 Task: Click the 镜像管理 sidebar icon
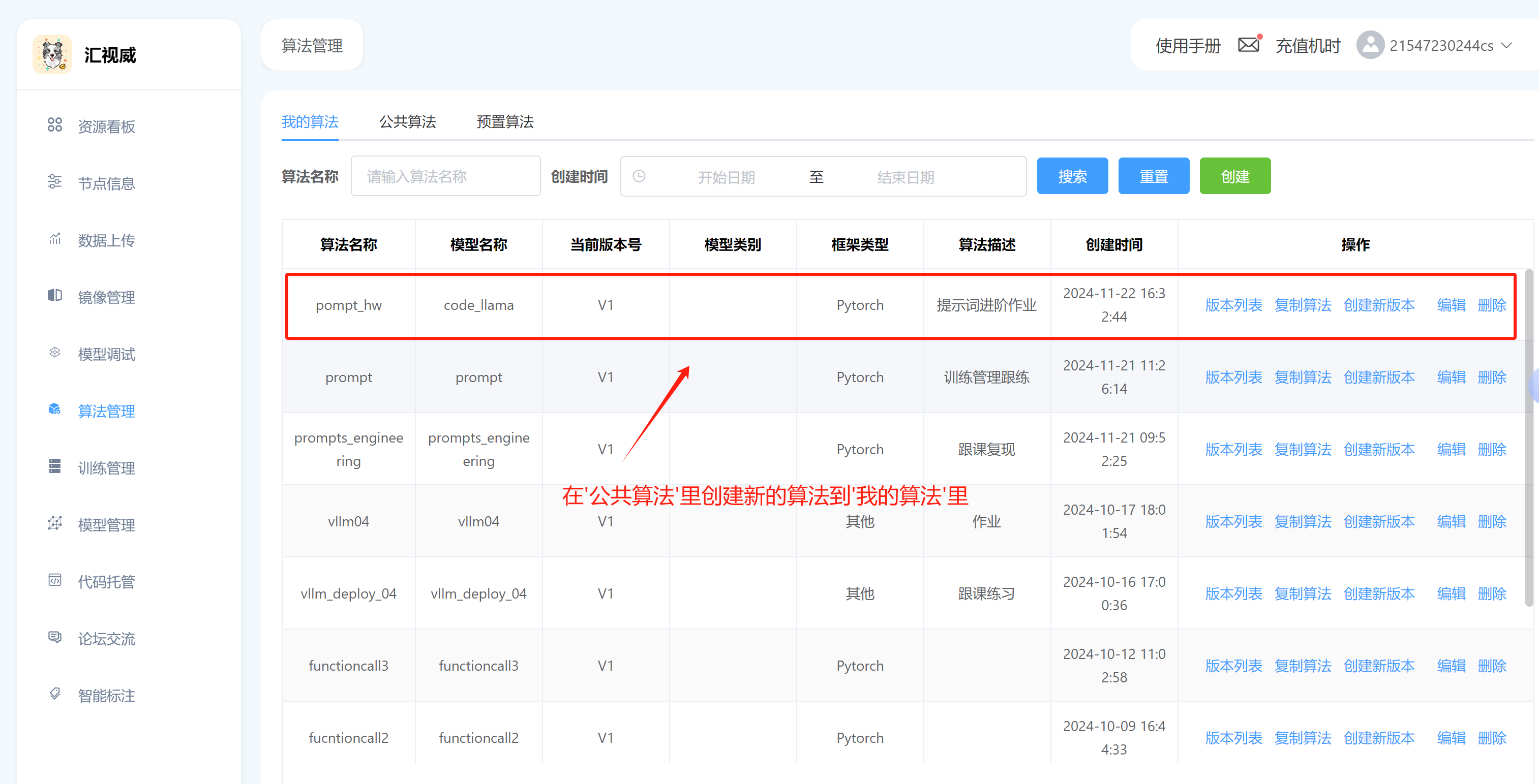(54, 296)
